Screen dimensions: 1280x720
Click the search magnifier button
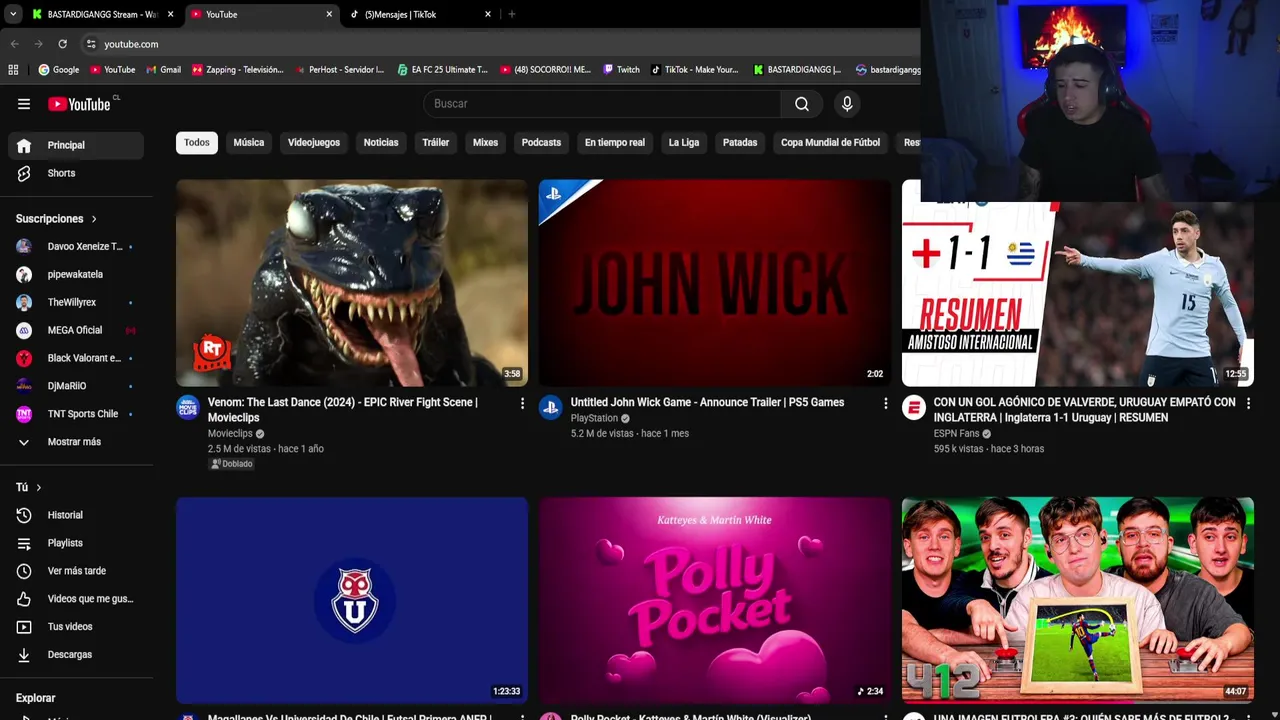[x=802, y=104]
